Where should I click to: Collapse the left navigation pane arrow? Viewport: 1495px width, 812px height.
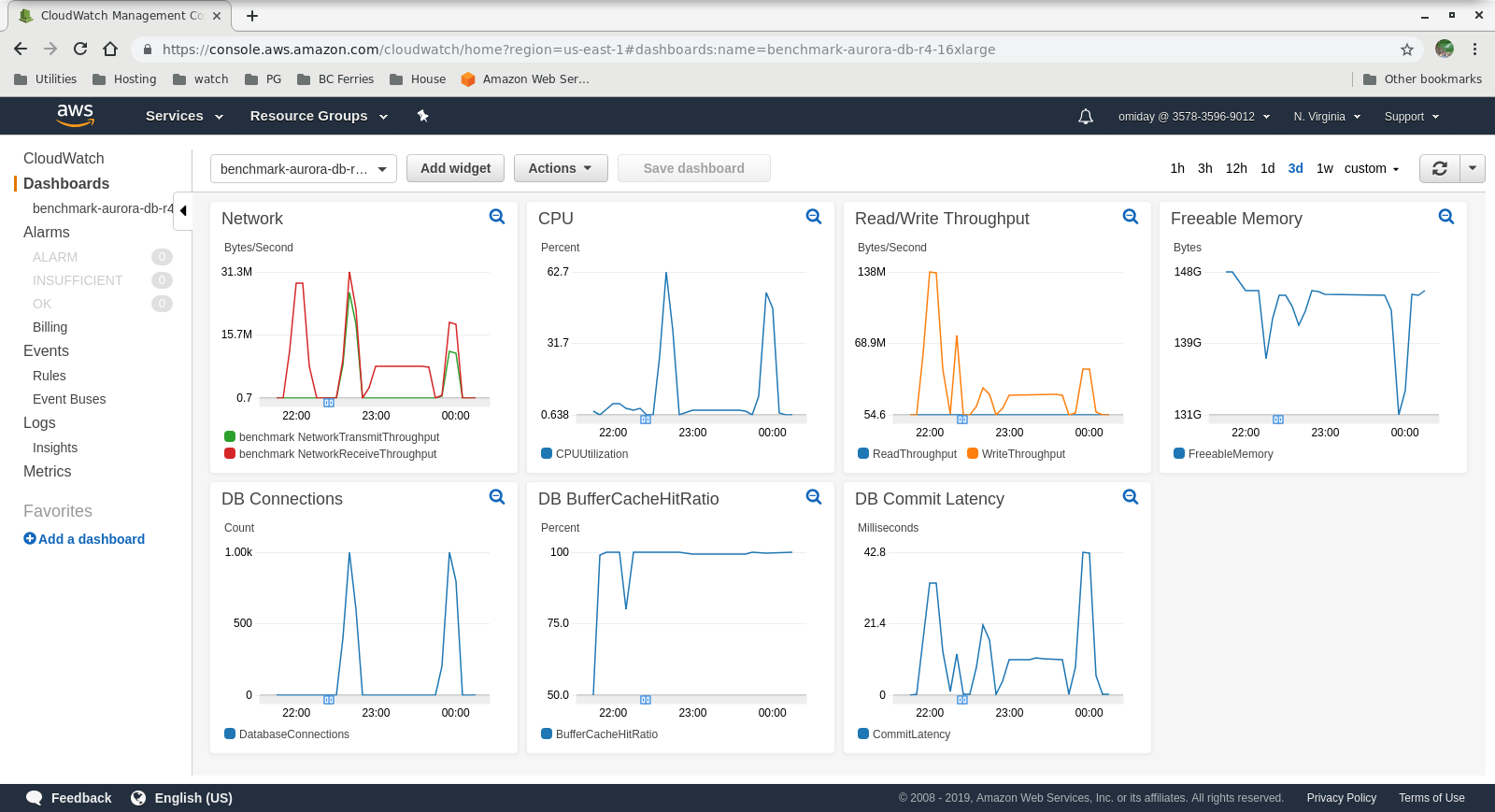(x=183, y=210)
